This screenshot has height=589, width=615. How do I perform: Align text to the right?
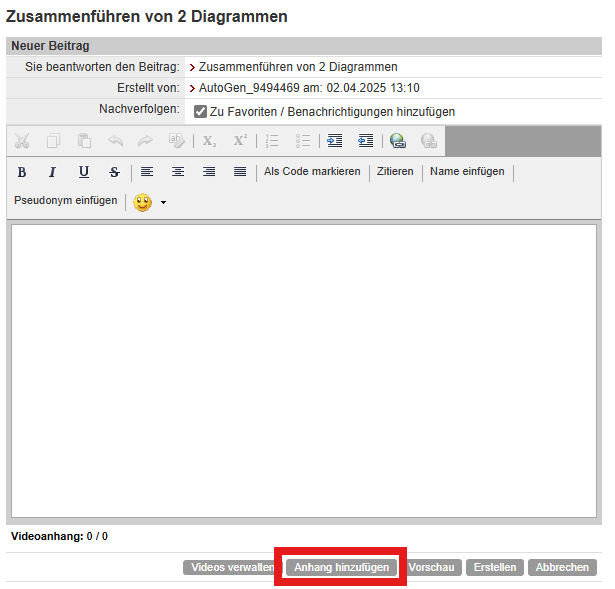[209, 171]
